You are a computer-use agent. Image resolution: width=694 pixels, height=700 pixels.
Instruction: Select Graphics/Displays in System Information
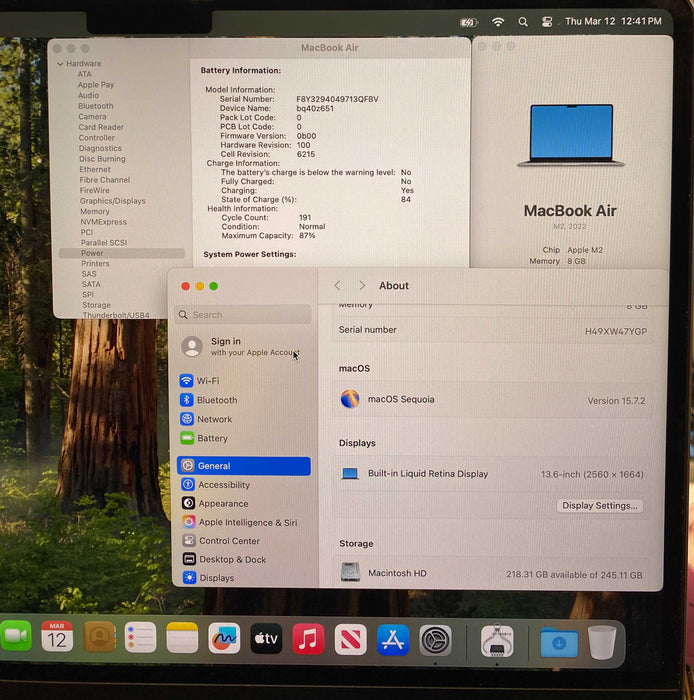click(112, 201)
